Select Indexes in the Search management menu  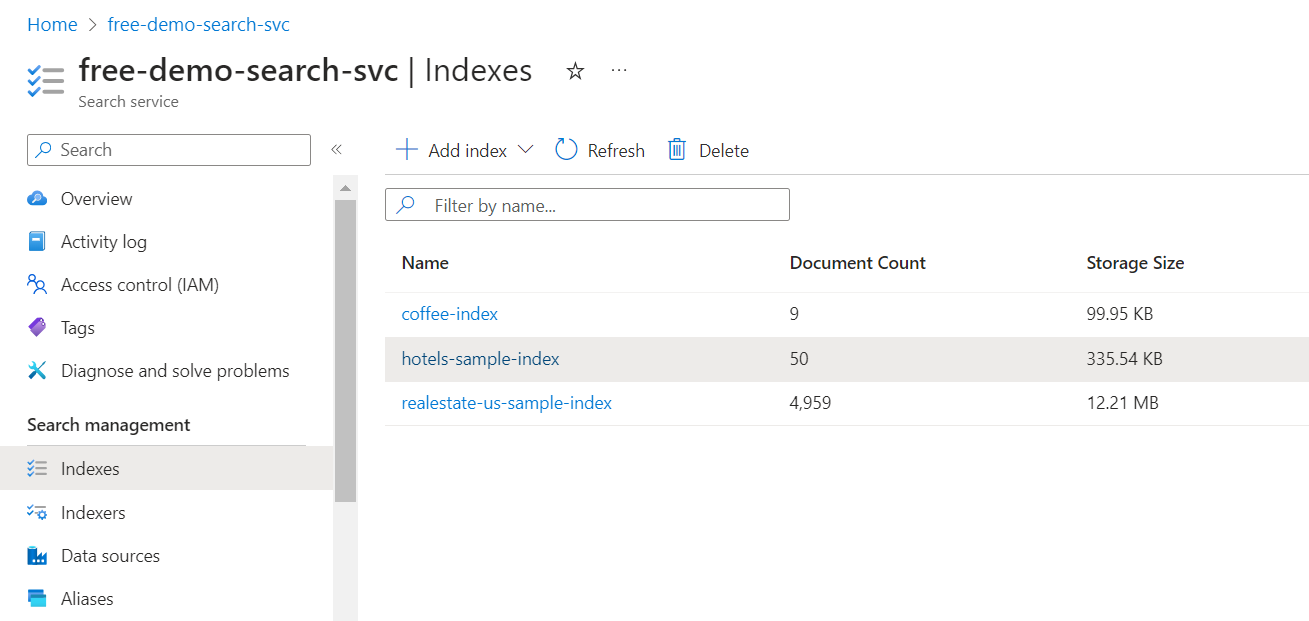point(90,469)
